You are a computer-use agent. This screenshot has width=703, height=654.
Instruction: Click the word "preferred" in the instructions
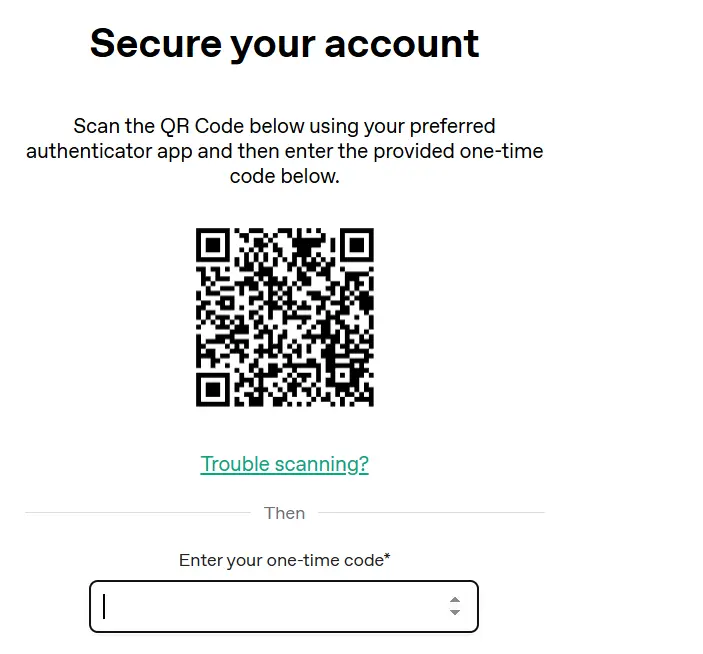452,127
